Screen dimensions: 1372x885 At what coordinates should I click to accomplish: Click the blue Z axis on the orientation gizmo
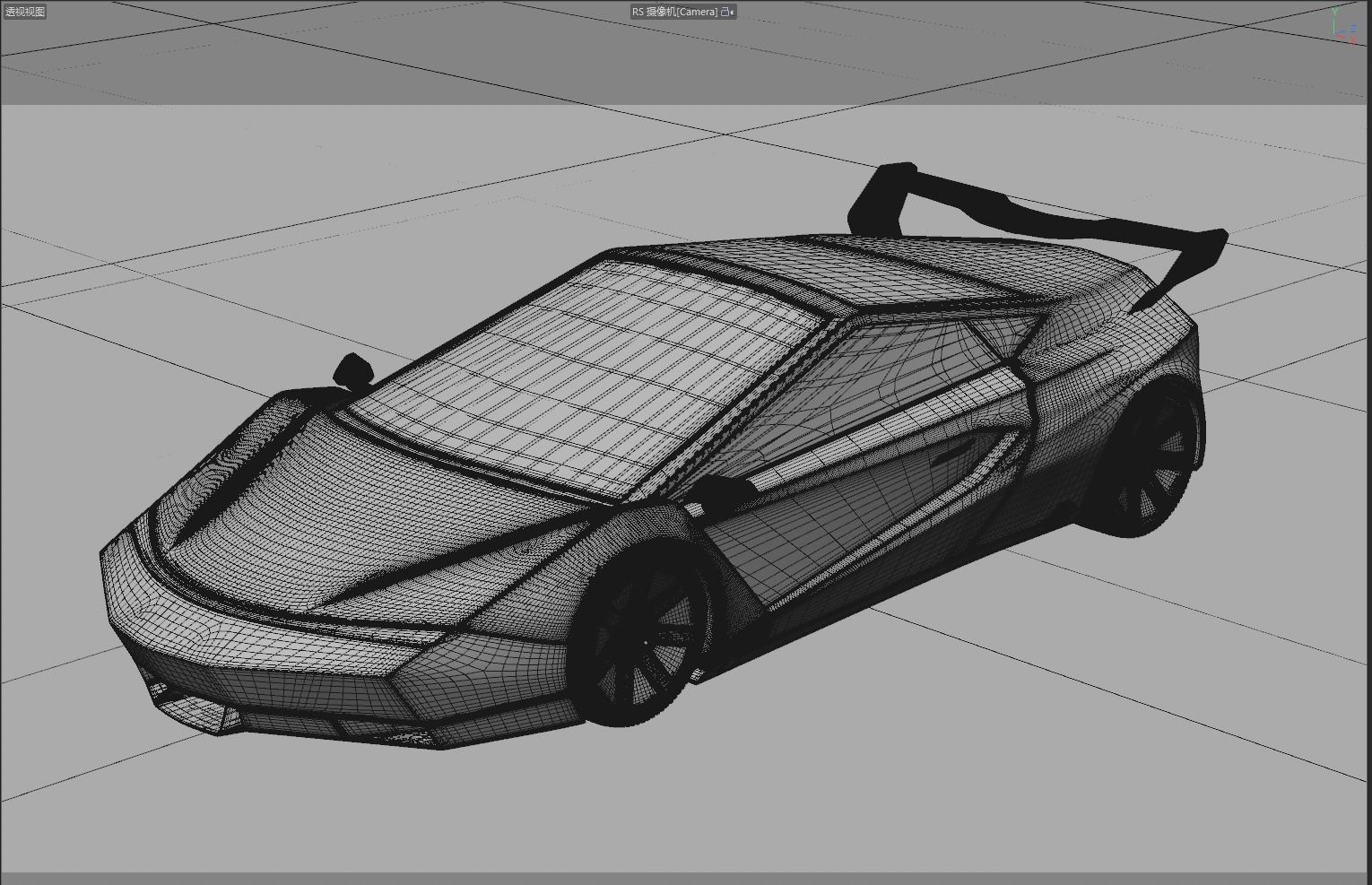click(x=1352, y=29)
